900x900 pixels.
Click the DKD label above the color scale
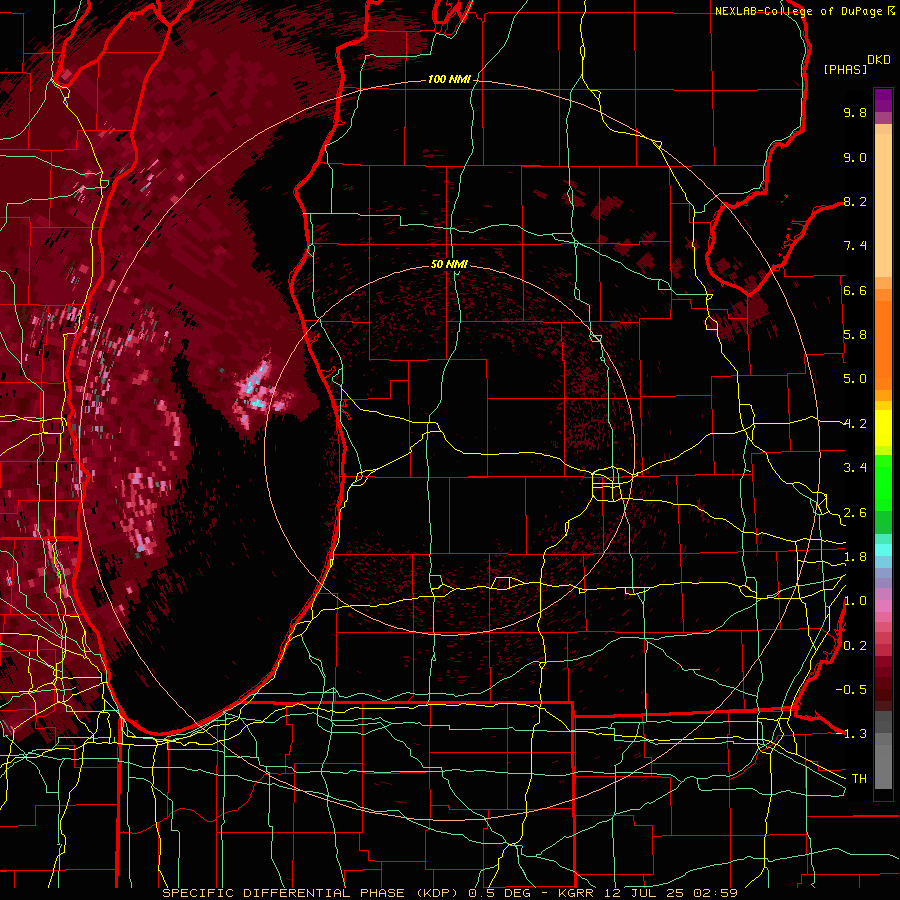(879, 60)
